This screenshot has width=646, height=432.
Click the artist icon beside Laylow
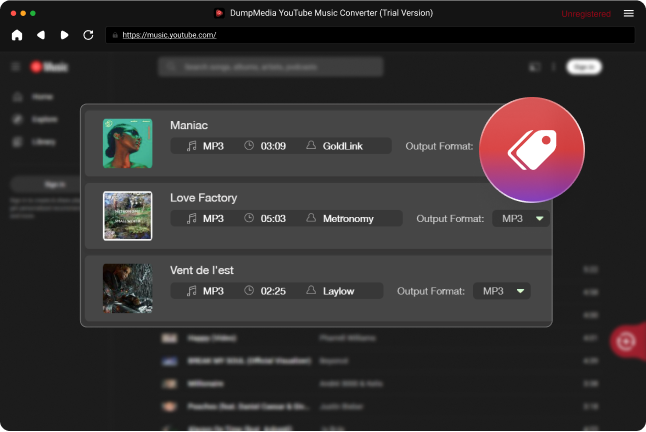coord(311,290)
